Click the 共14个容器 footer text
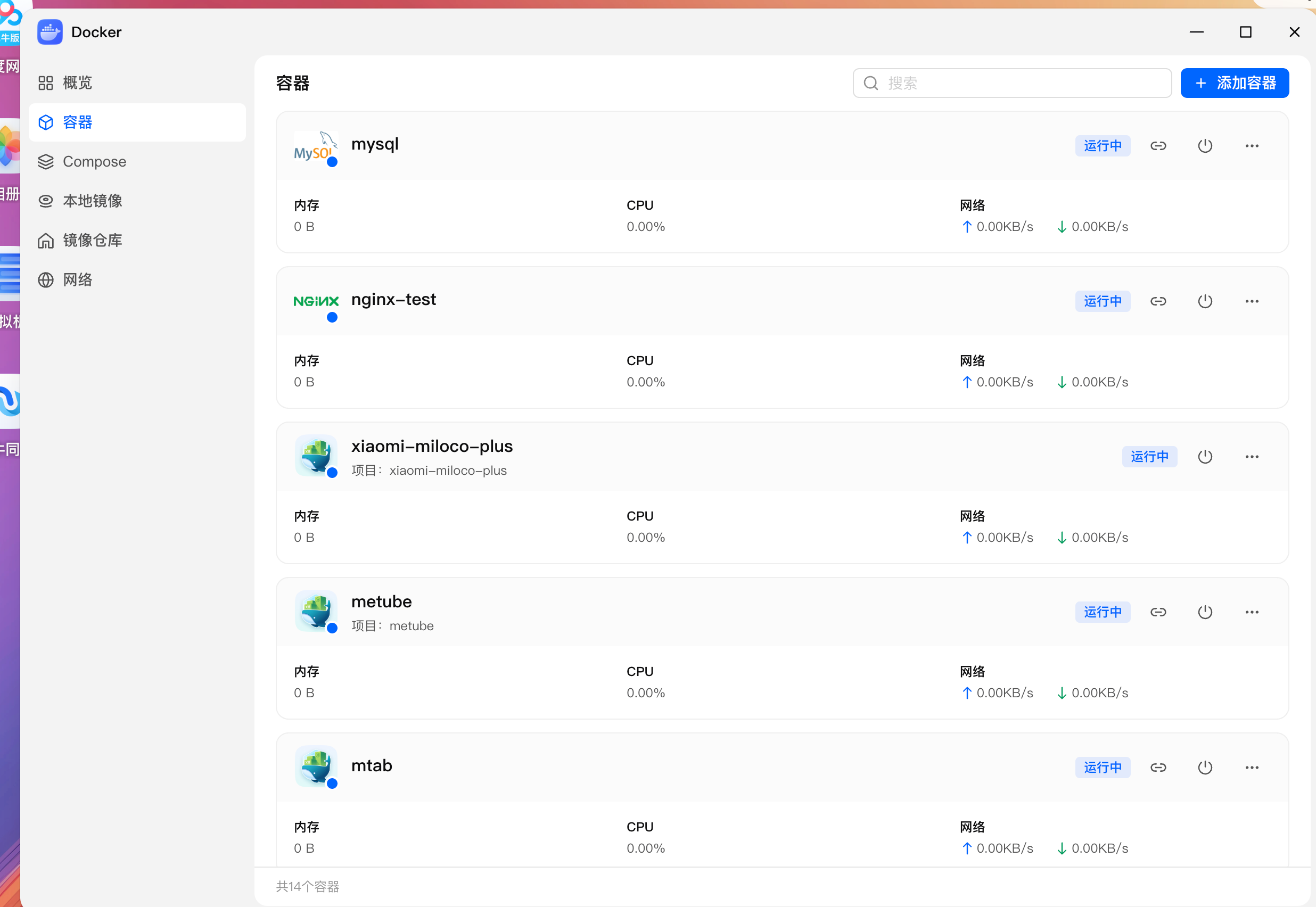The height and width of the screenshot is (907, 1316). click(307, 887)
